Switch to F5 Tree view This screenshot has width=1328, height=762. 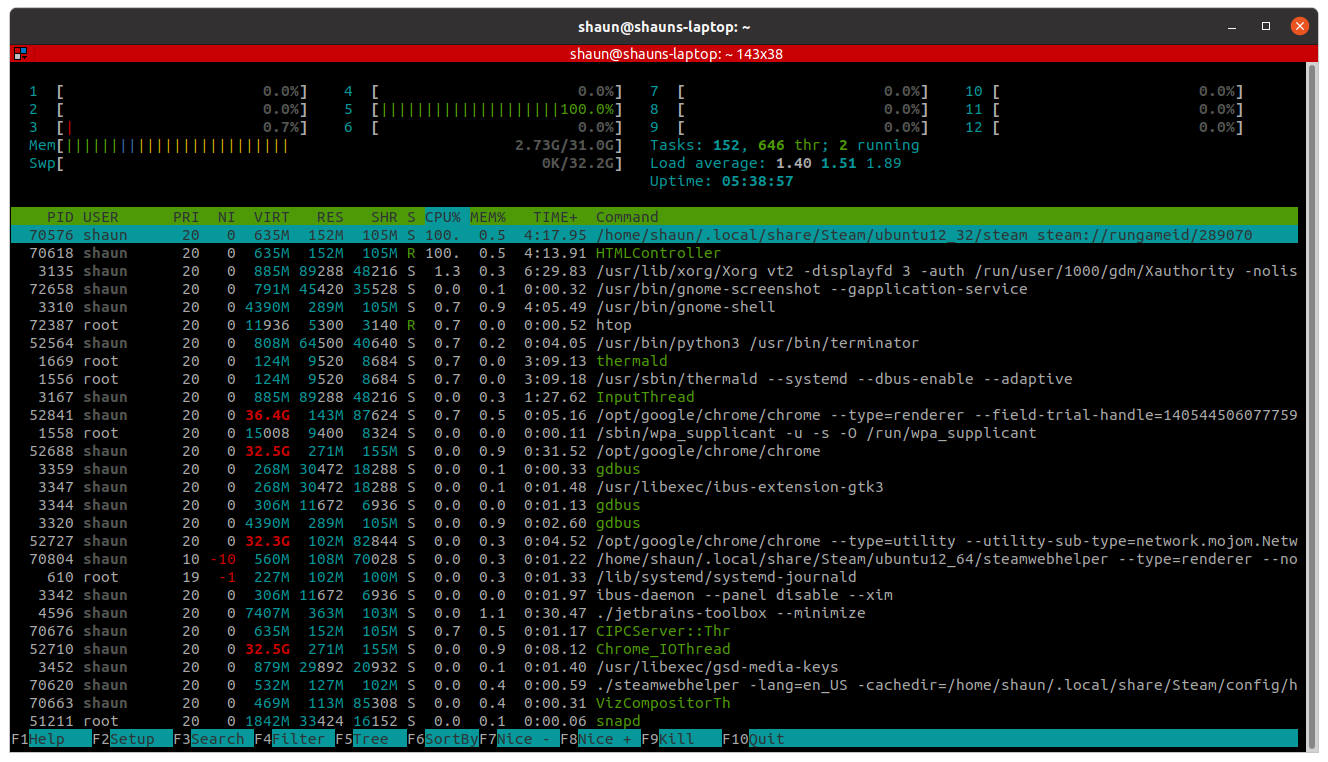[370, 739]
